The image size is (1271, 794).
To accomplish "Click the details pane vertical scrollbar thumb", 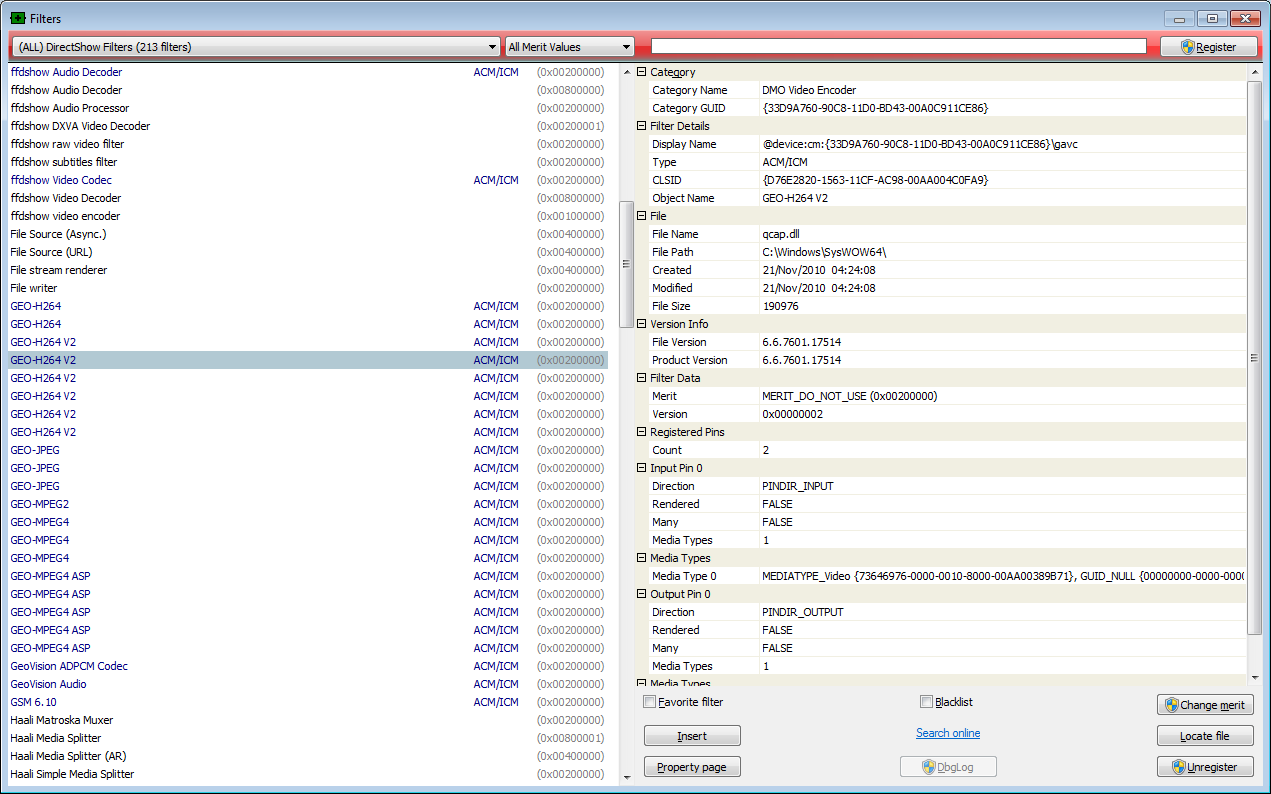I will coord(1255,357).
